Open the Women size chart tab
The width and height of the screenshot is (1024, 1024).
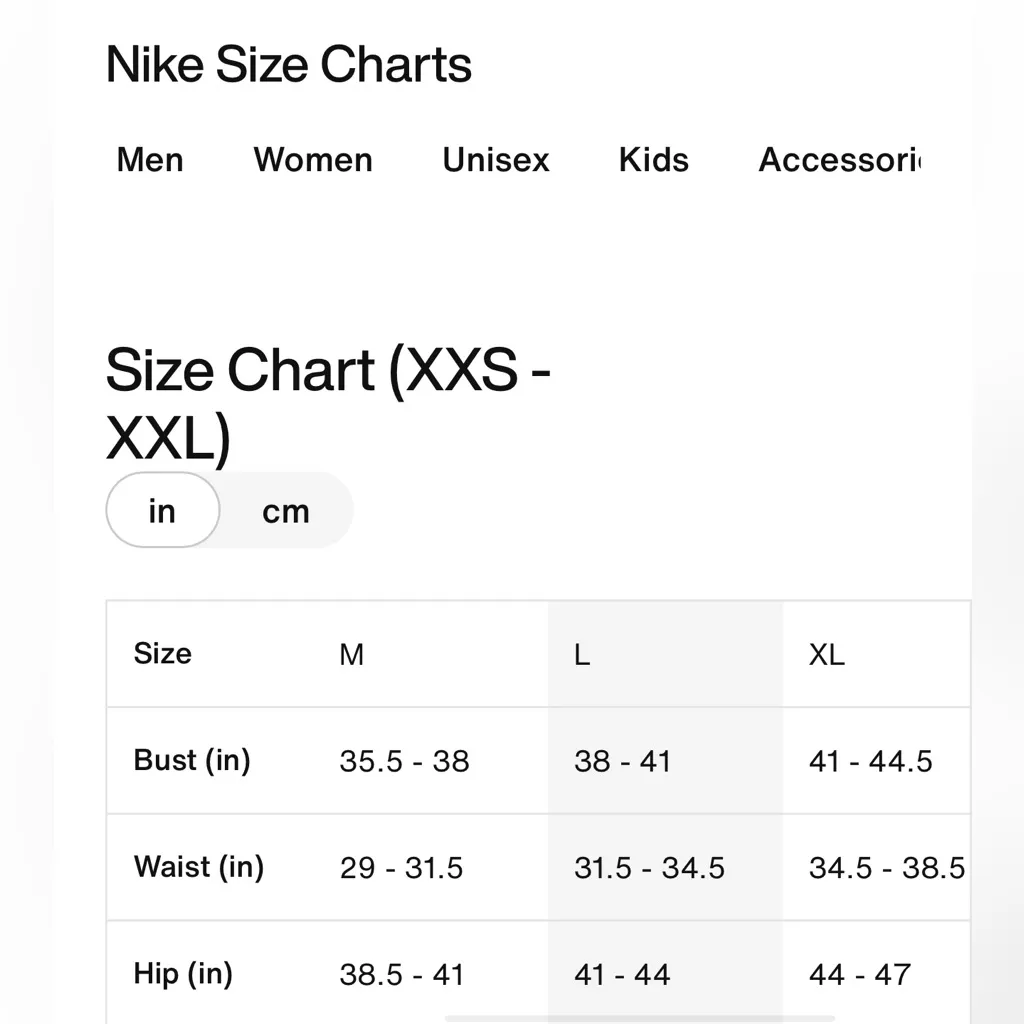pos(313,160)
